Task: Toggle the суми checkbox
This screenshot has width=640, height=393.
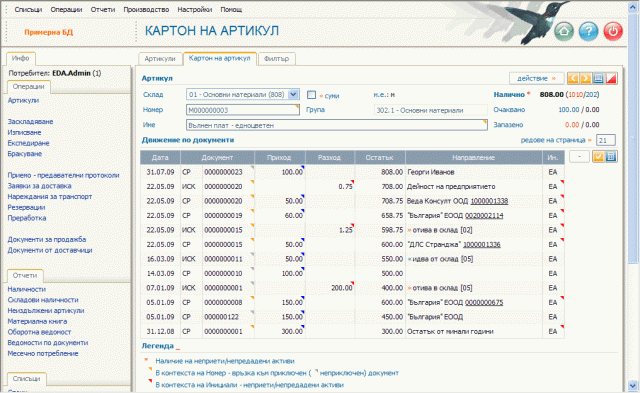Action: pyautogui.click(x=311, y=95)
